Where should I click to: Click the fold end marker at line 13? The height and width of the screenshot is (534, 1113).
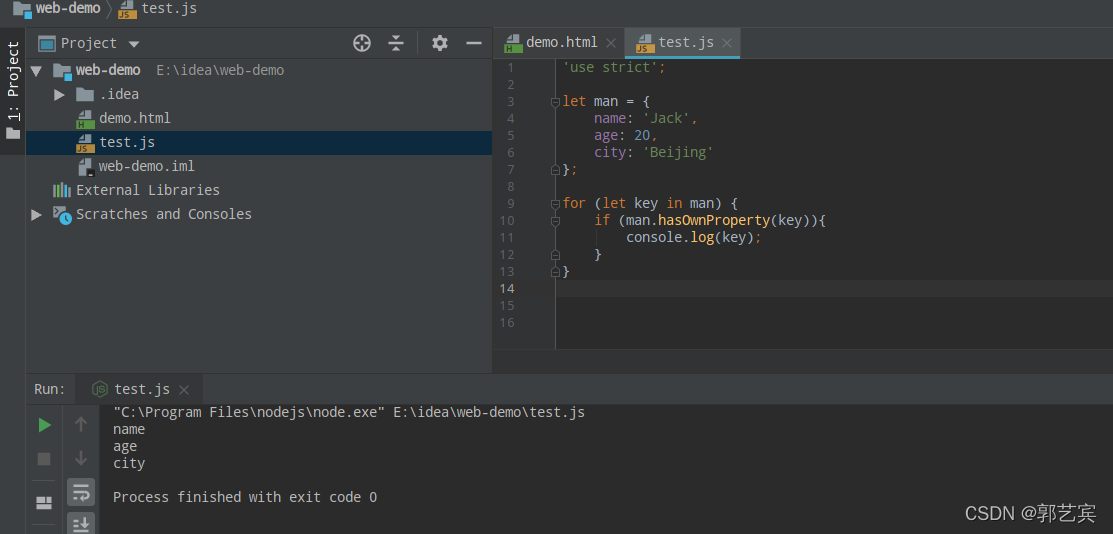click(555, 272)
